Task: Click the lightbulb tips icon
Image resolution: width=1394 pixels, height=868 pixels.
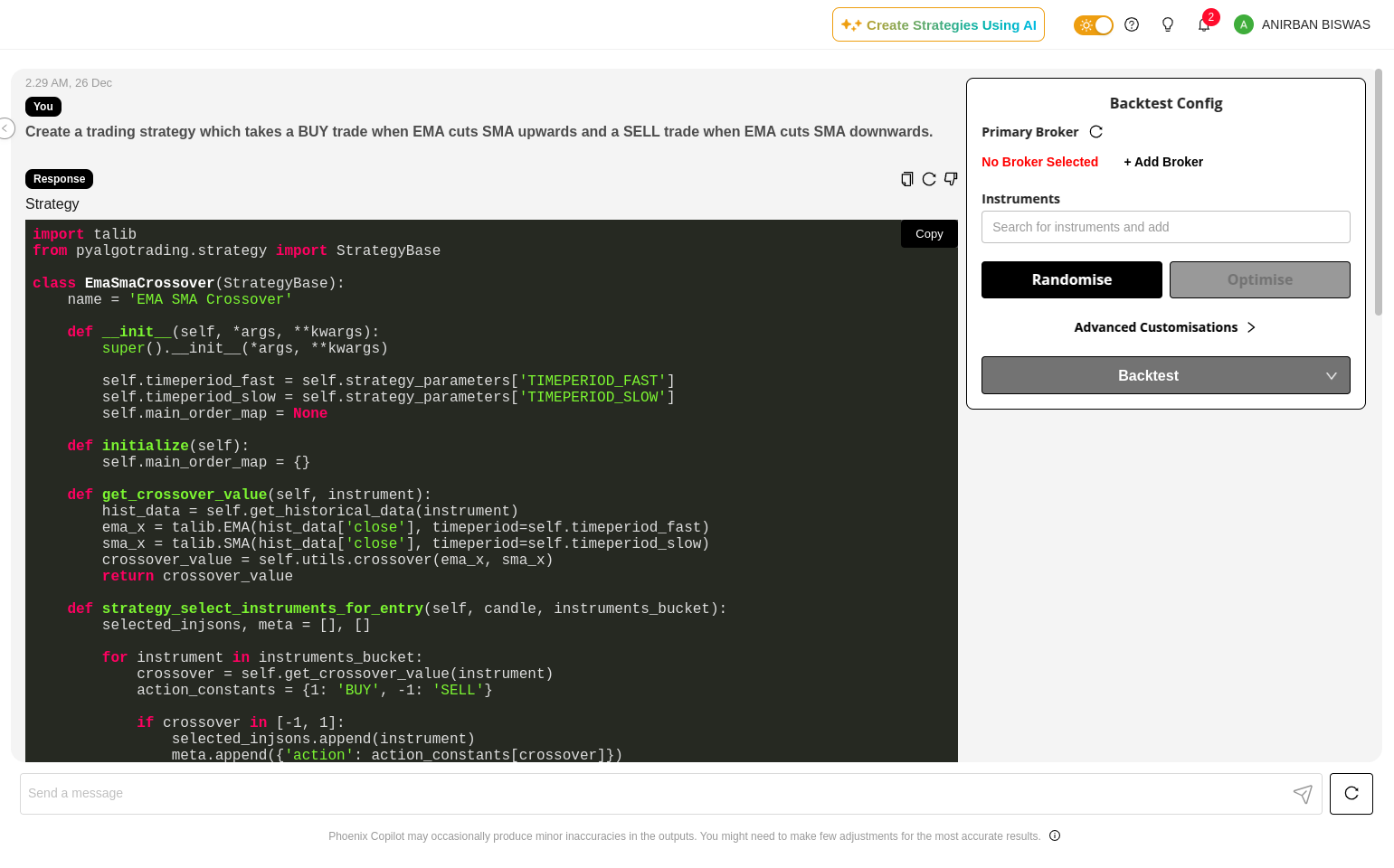Action: [1168, 24]
